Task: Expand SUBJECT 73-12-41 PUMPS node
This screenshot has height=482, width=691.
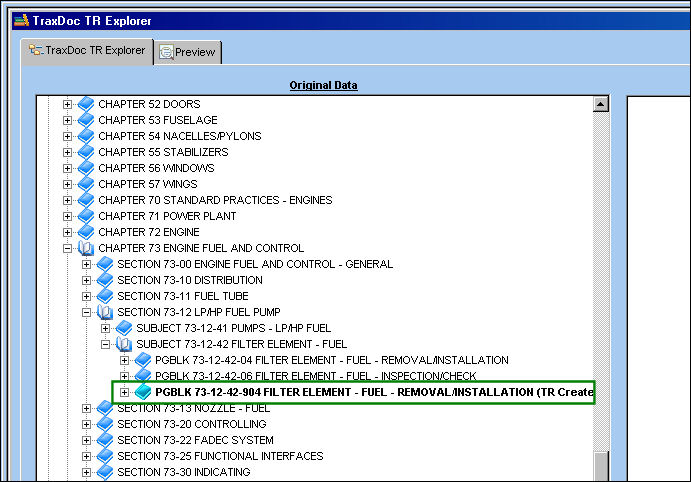Action: 105,328
